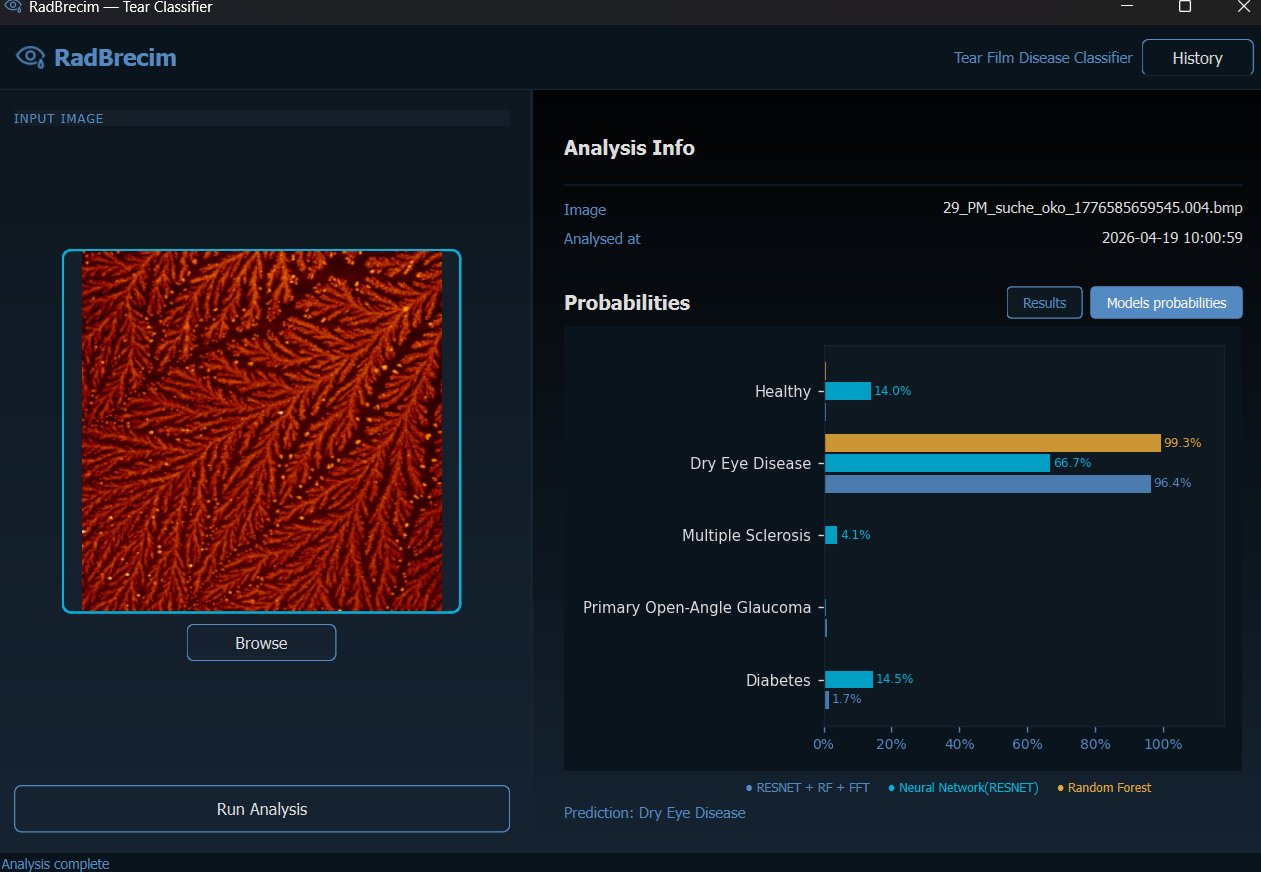This screenshot has height=872, width=1261.
Task: Toggle RESNET + RF + FFT legend entry
Action: (808, 788)
